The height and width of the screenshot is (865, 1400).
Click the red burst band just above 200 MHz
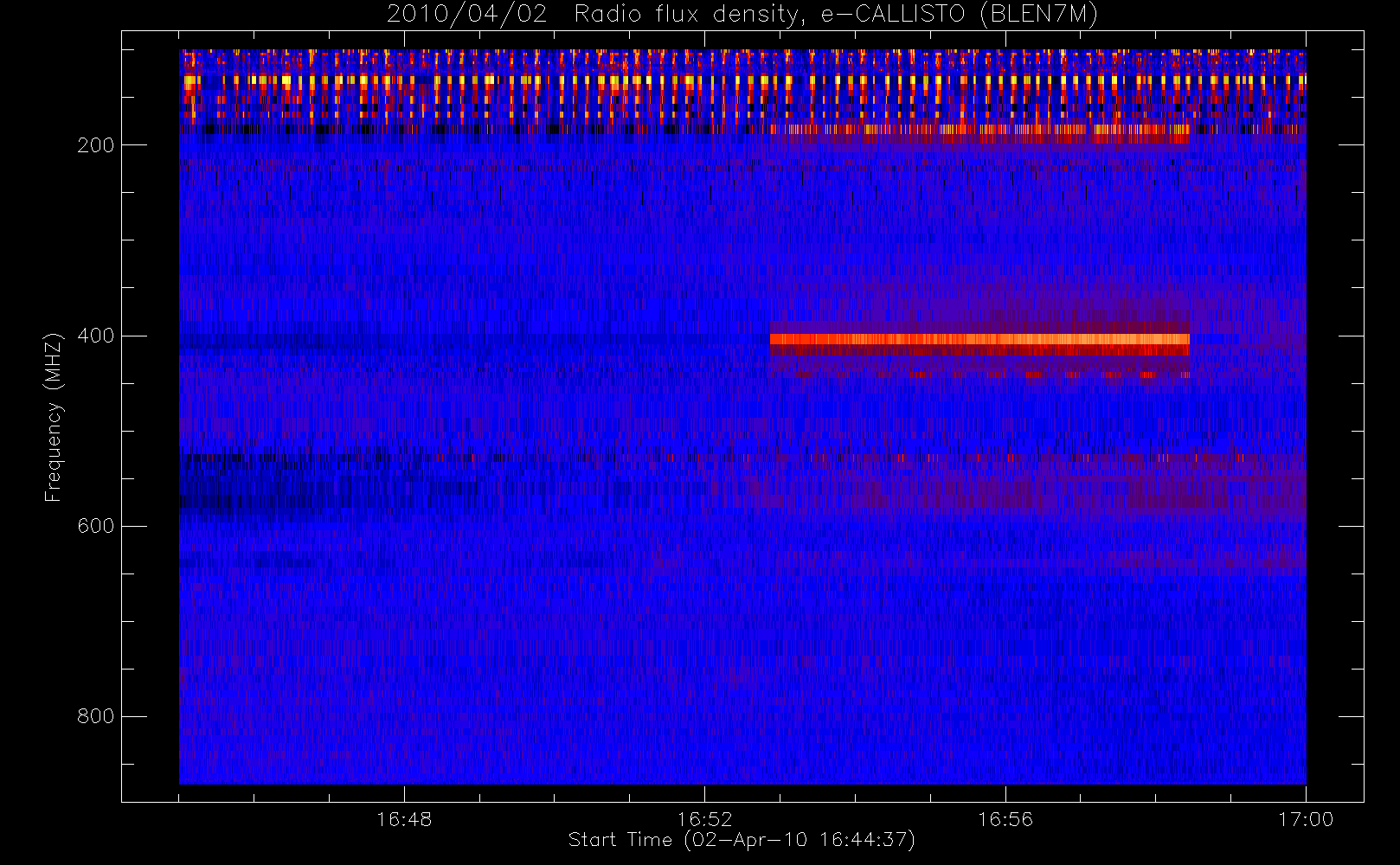click(x=979, y=132)
